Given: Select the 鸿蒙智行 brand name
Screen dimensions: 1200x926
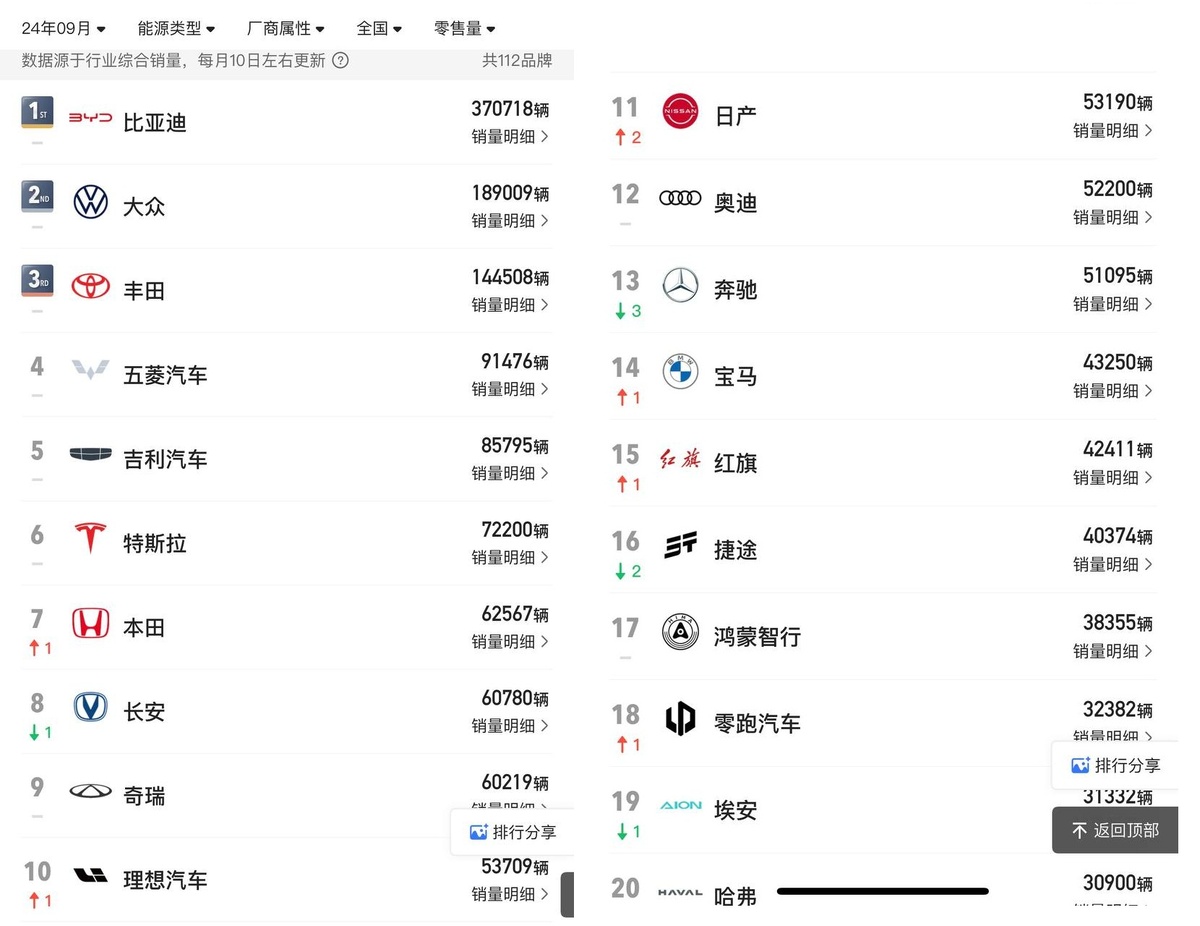Looking at the screenshot, I should tap(757, 636).
